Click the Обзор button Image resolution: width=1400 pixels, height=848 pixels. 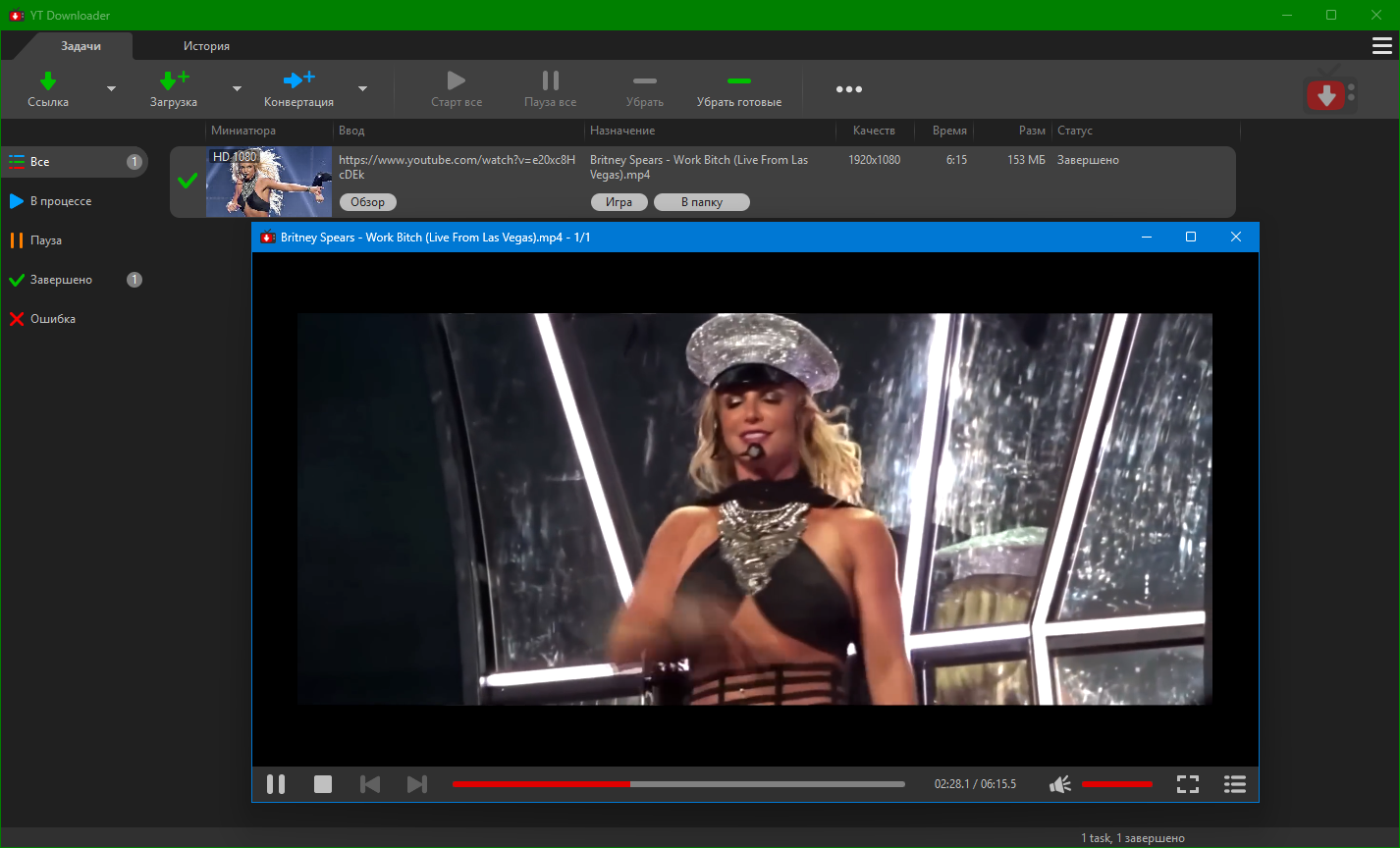pyautogui.click(x=367, y=202)
